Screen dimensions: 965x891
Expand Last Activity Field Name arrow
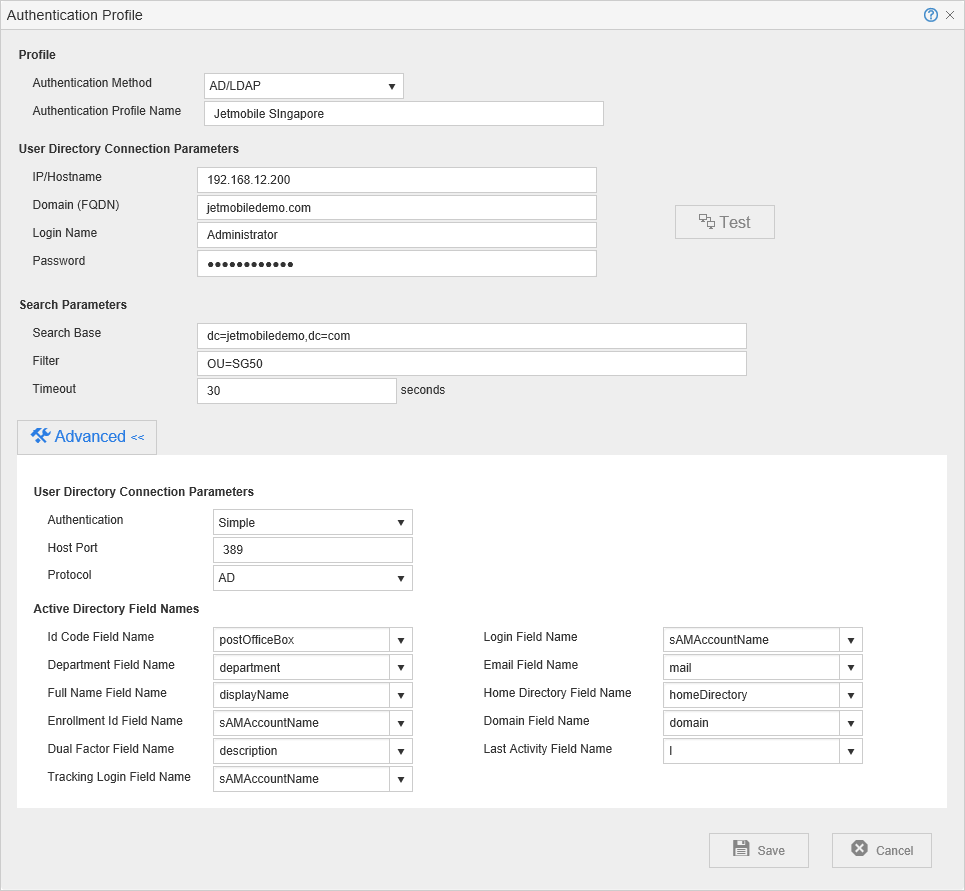[850, 751]
